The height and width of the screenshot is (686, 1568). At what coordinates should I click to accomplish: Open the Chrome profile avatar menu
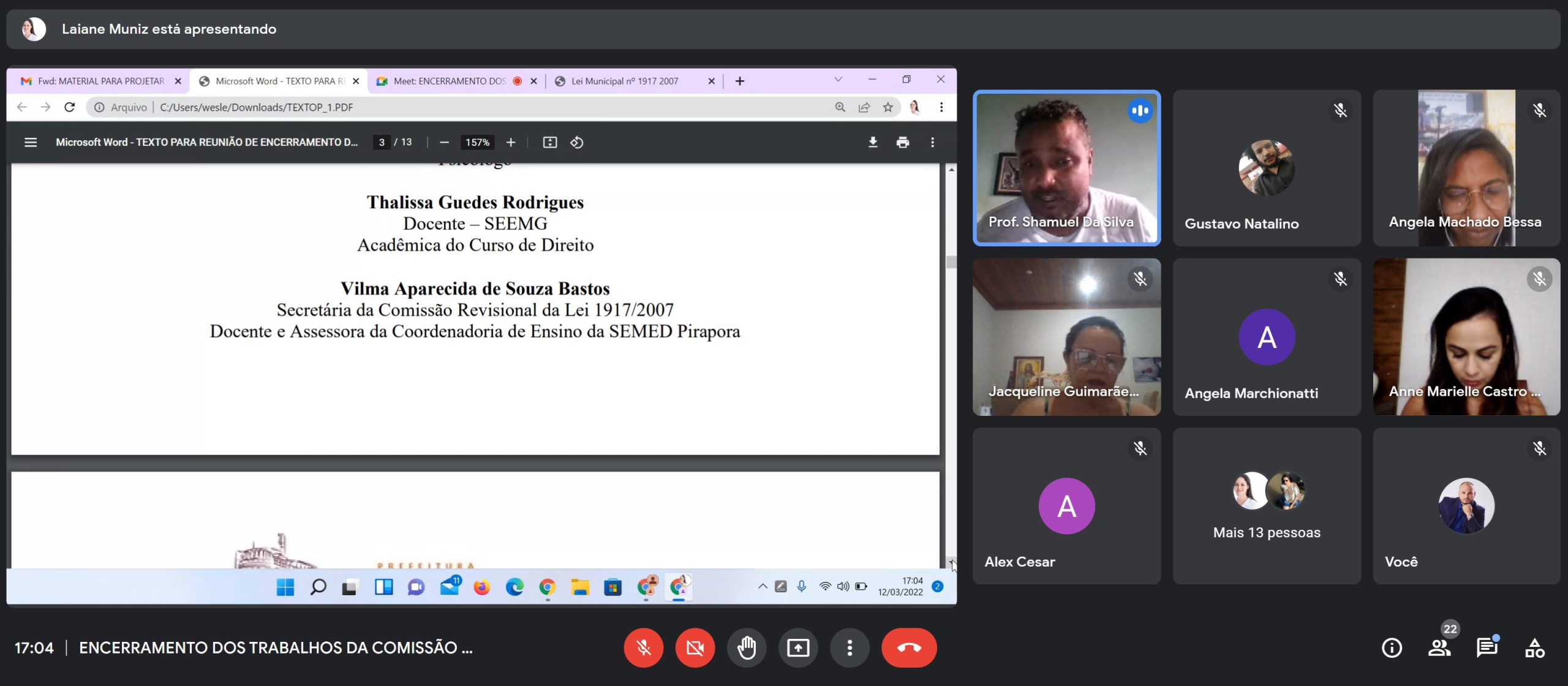914,107
